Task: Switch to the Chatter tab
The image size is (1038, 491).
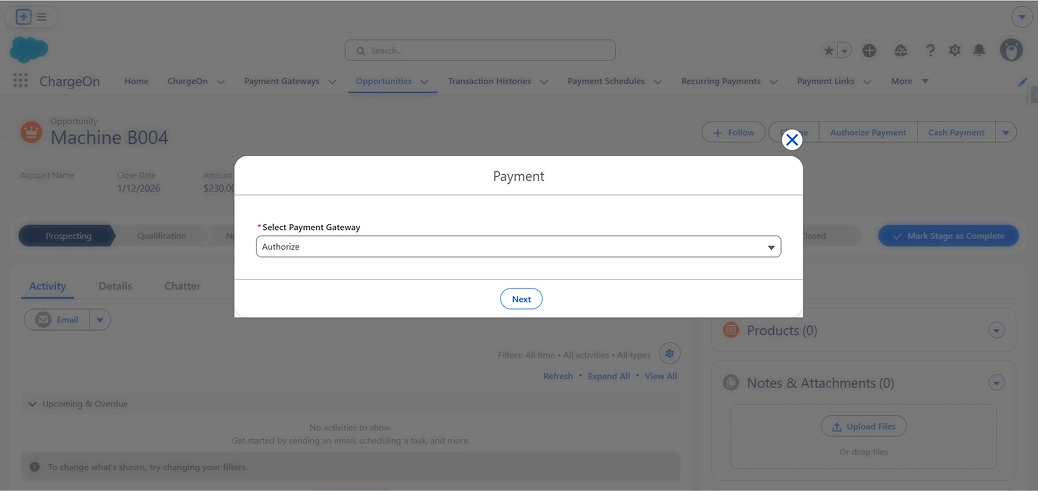Action: (x=182, y=286)
